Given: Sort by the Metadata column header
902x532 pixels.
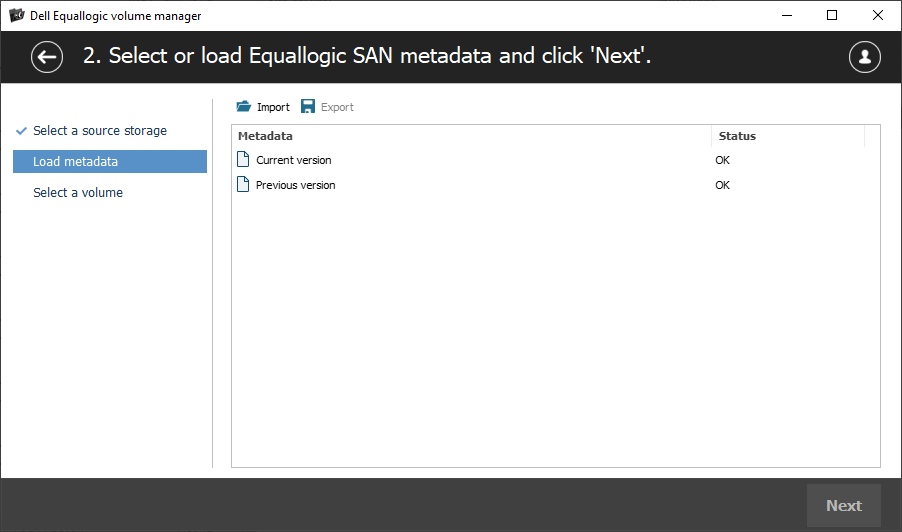Looking at the screenshot, I should click(472, 136).
